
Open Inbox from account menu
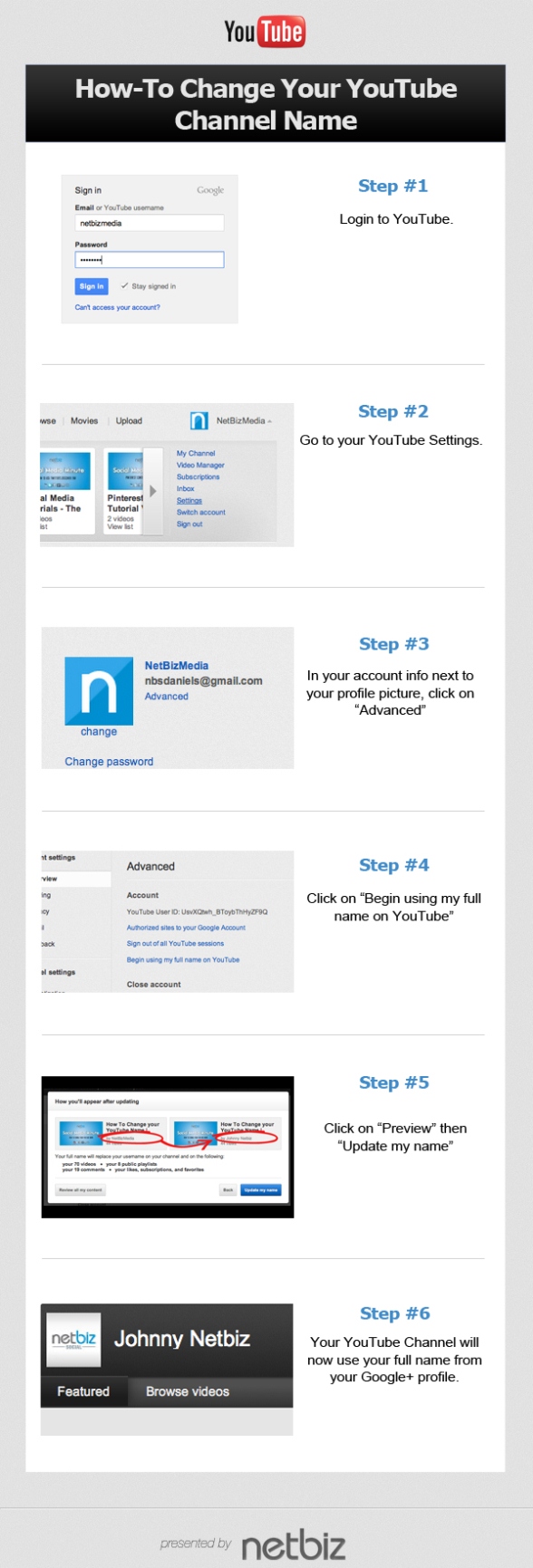pos(185,488)
